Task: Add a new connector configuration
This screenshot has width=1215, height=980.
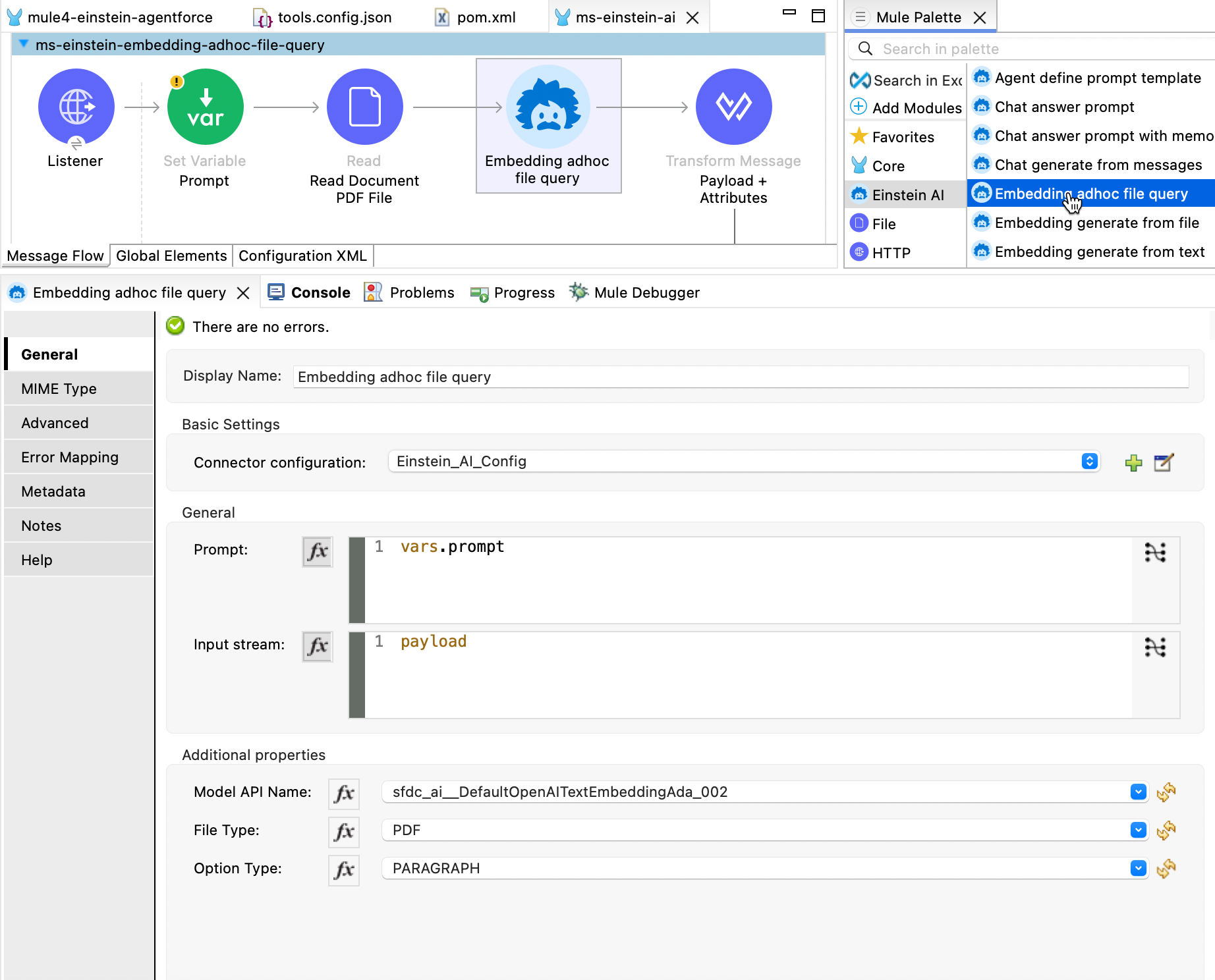Action: point(1134,463)
